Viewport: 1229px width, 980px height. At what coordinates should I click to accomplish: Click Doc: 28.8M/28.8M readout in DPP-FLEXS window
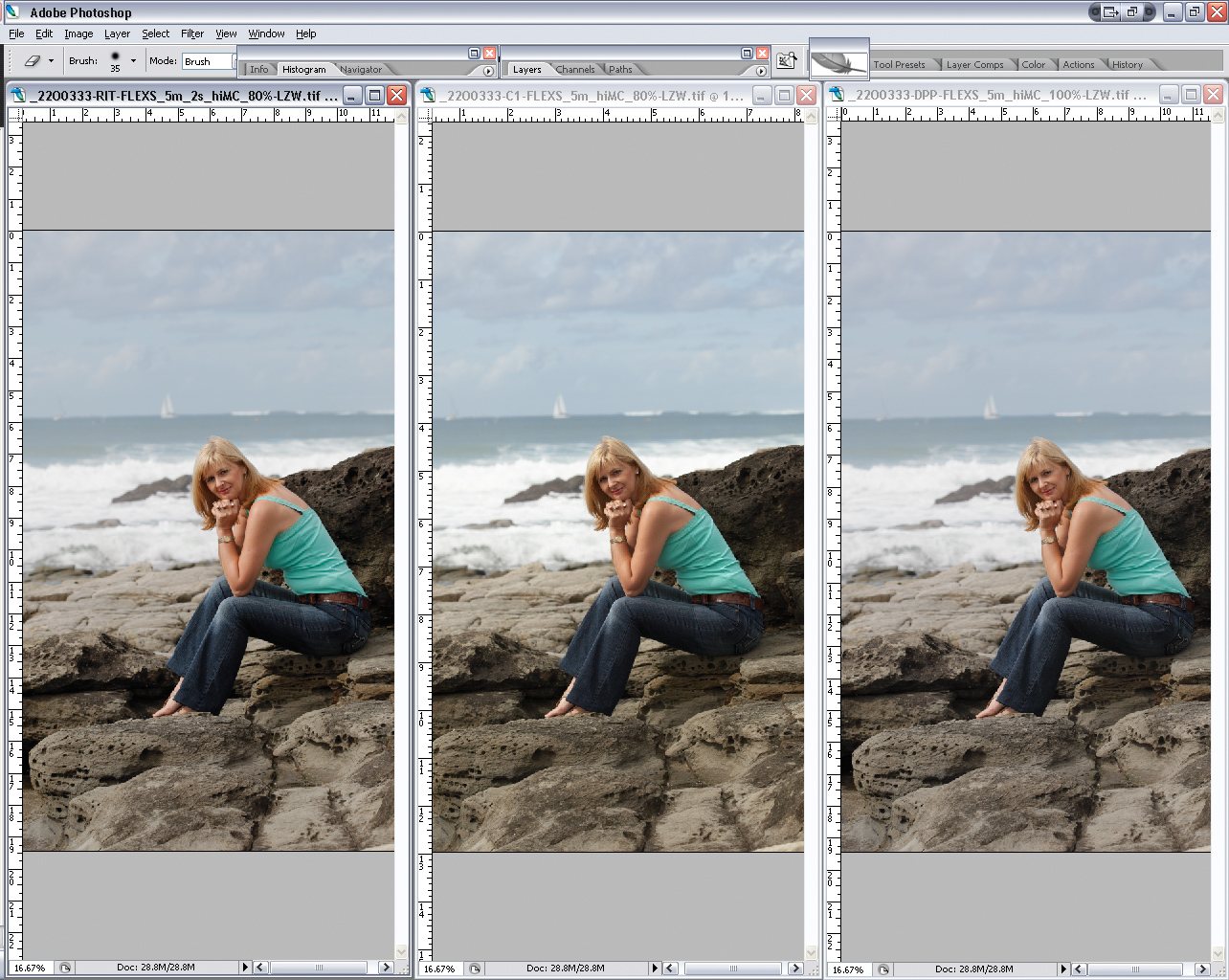pos(974,969)
